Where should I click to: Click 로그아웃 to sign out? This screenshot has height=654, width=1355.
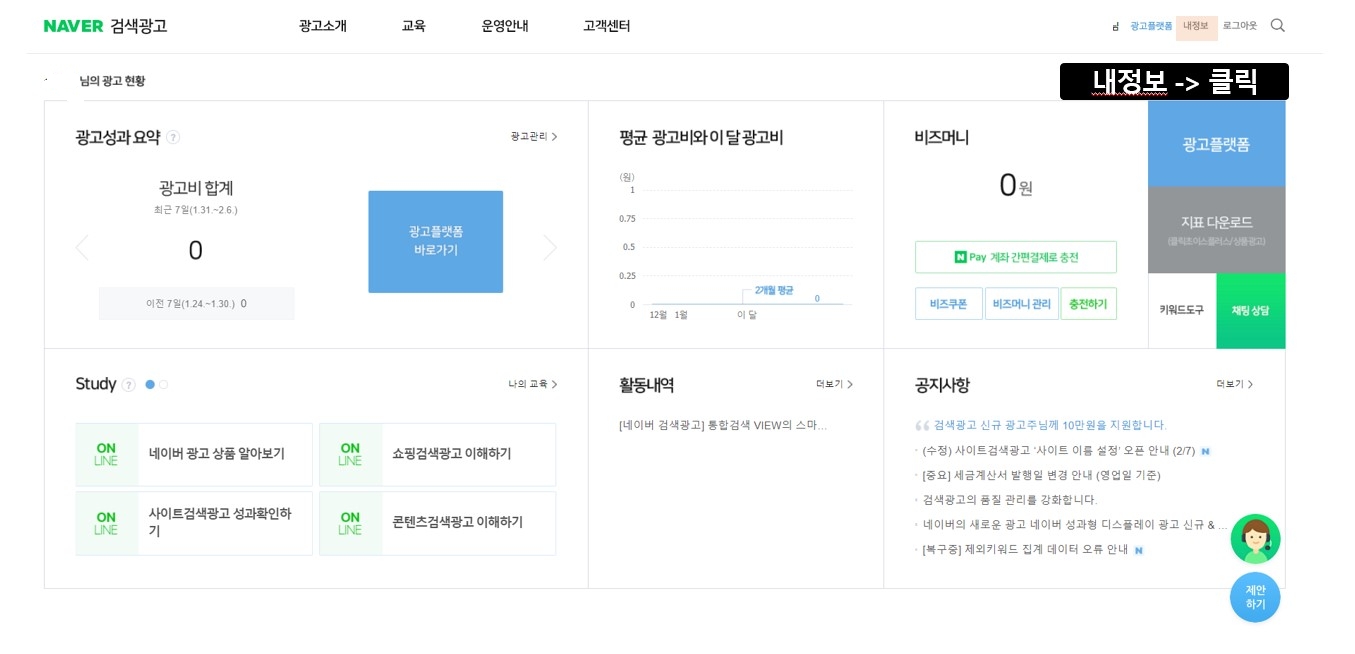pos(1240,26)
